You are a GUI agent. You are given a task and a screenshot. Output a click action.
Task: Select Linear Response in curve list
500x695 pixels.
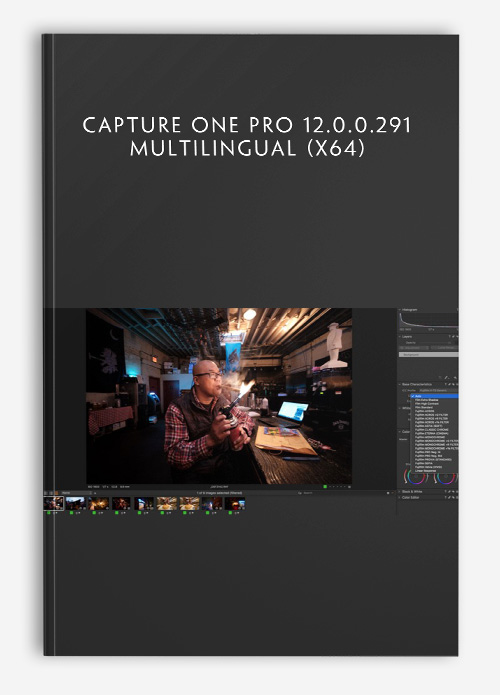click(426, 471)
